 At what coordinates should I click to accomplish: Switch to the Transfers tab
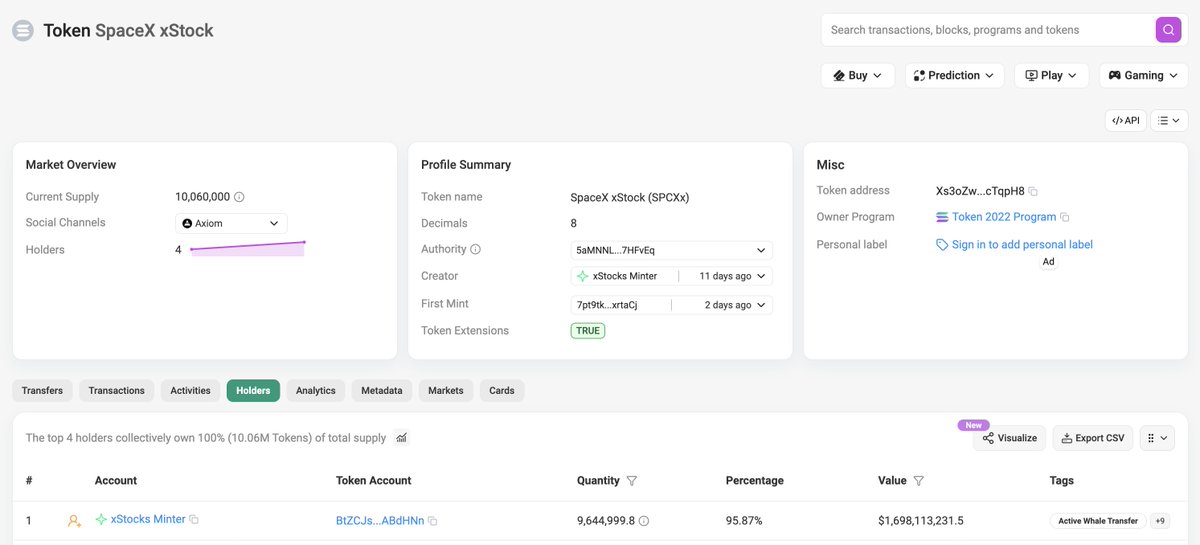[42, 391]
